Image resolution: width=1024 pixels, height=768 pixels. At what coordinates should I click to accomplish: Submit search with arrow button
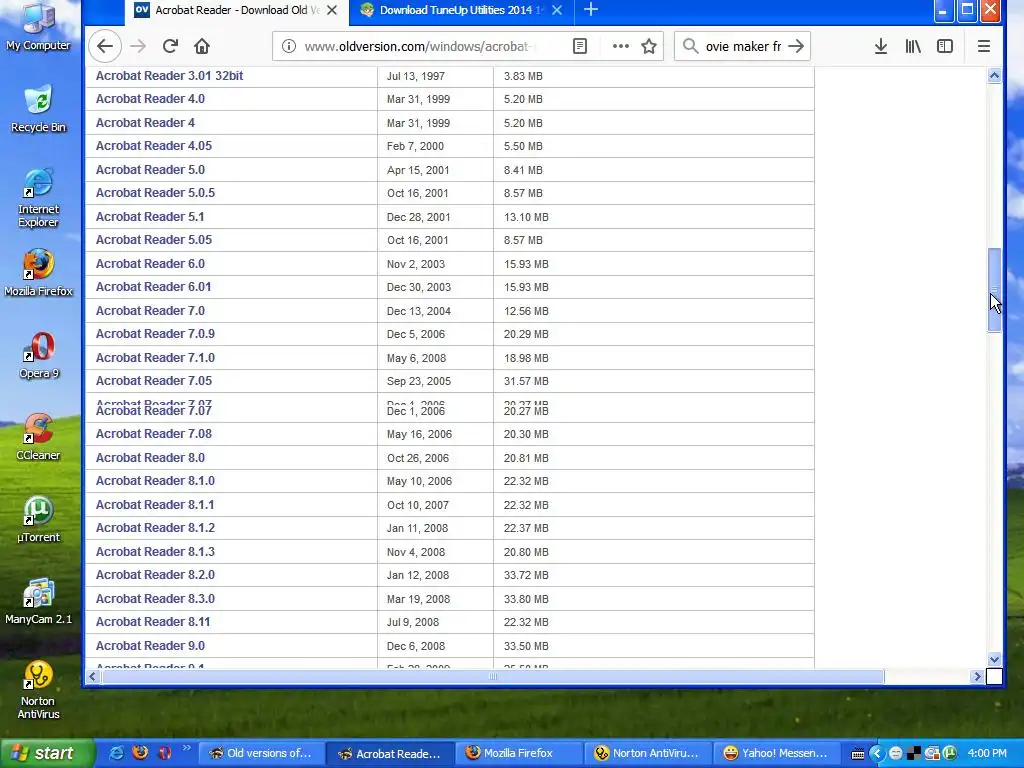[x=795, y=46]
